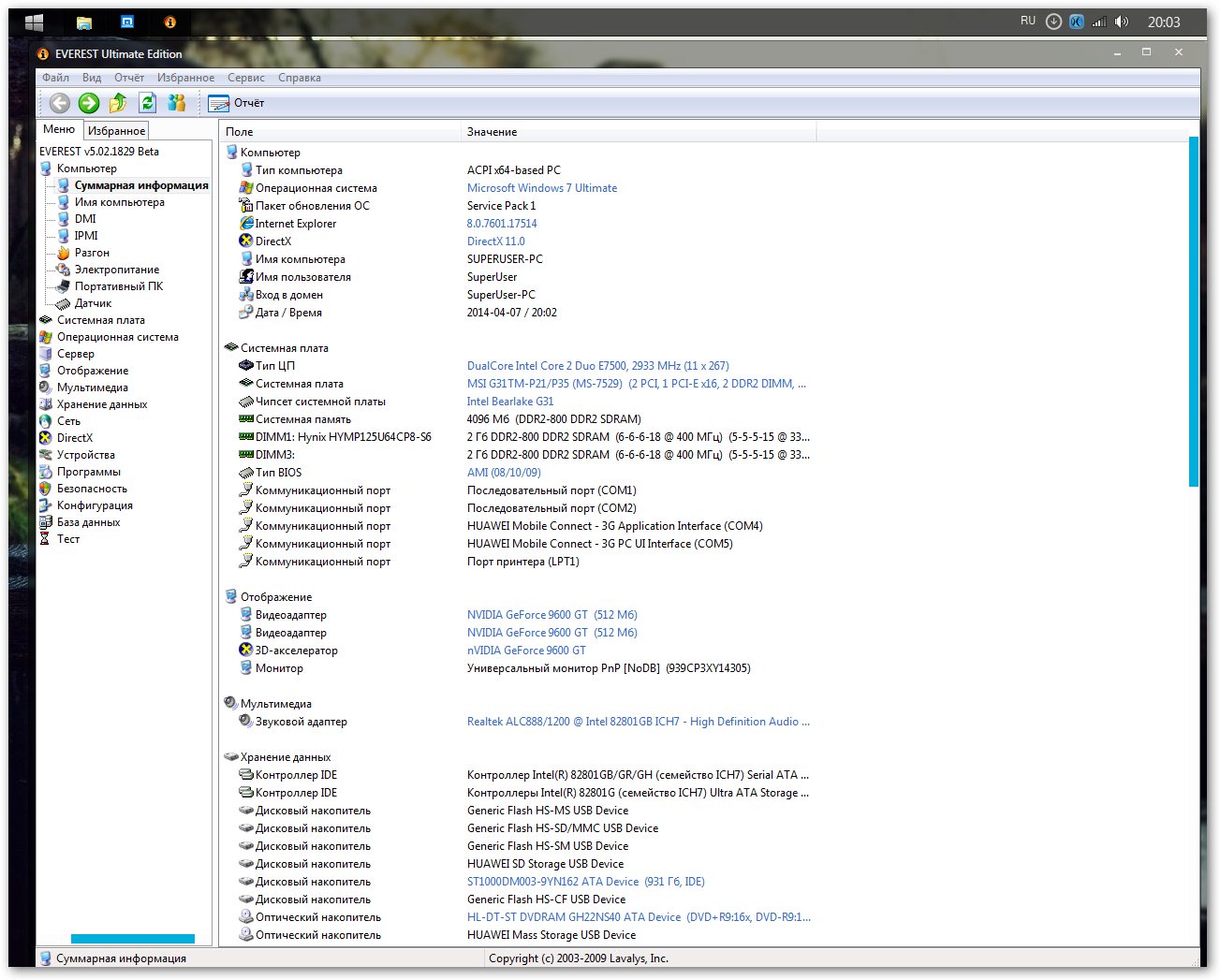The image size is (1220, 980).
Task: Go forward with the green Forward arrow
Action: tap(89, 103)
